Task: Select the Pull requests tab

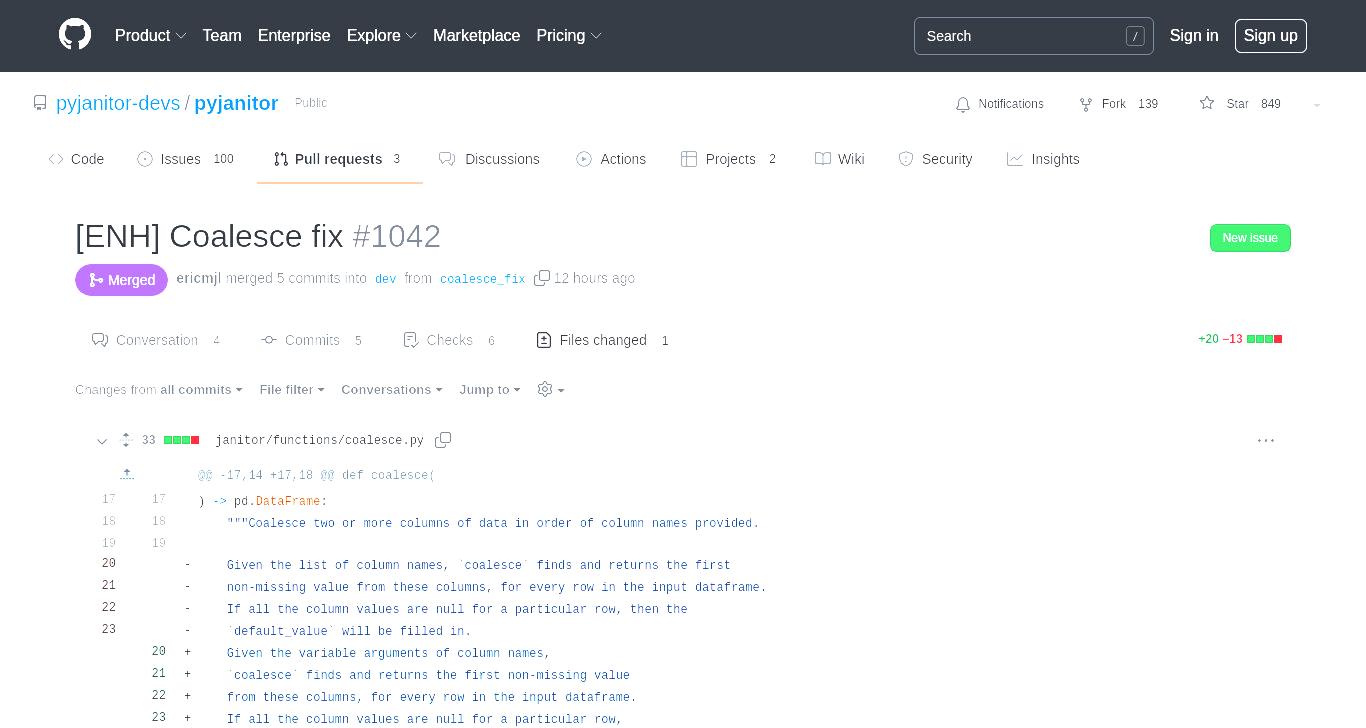Action: tap(338, 159)
